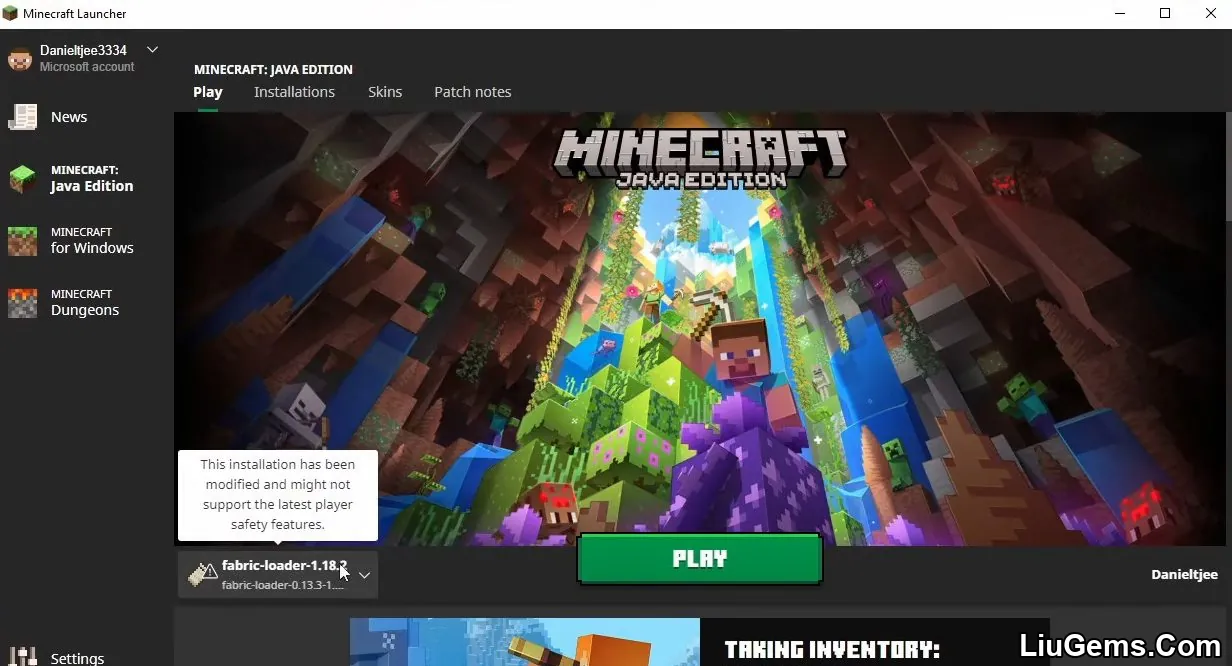Open the Settings sliders icon
This screenshot has height=666, width=1232.
22,656
